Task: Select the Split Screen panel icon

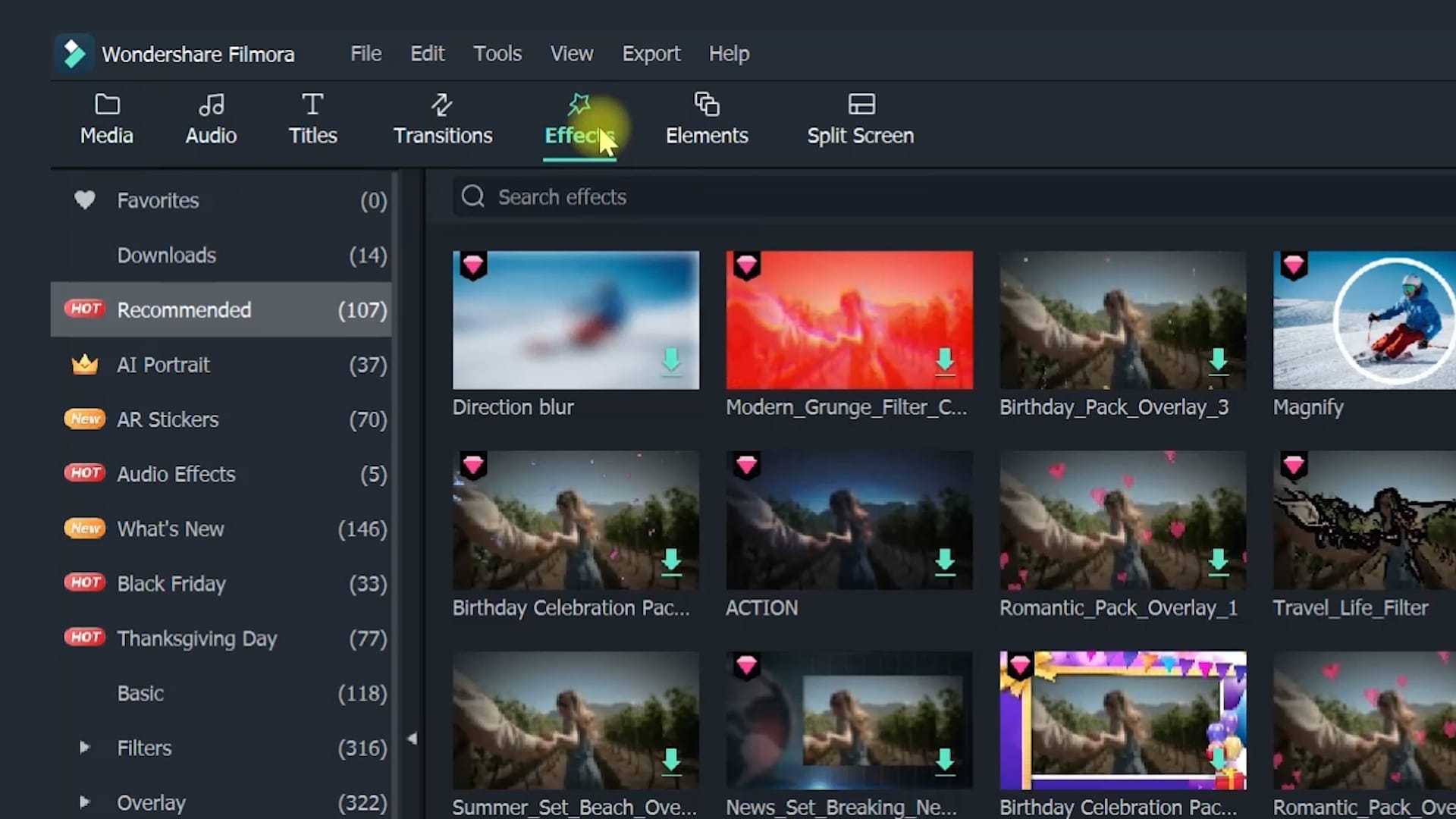Action: tap(859, 118)
